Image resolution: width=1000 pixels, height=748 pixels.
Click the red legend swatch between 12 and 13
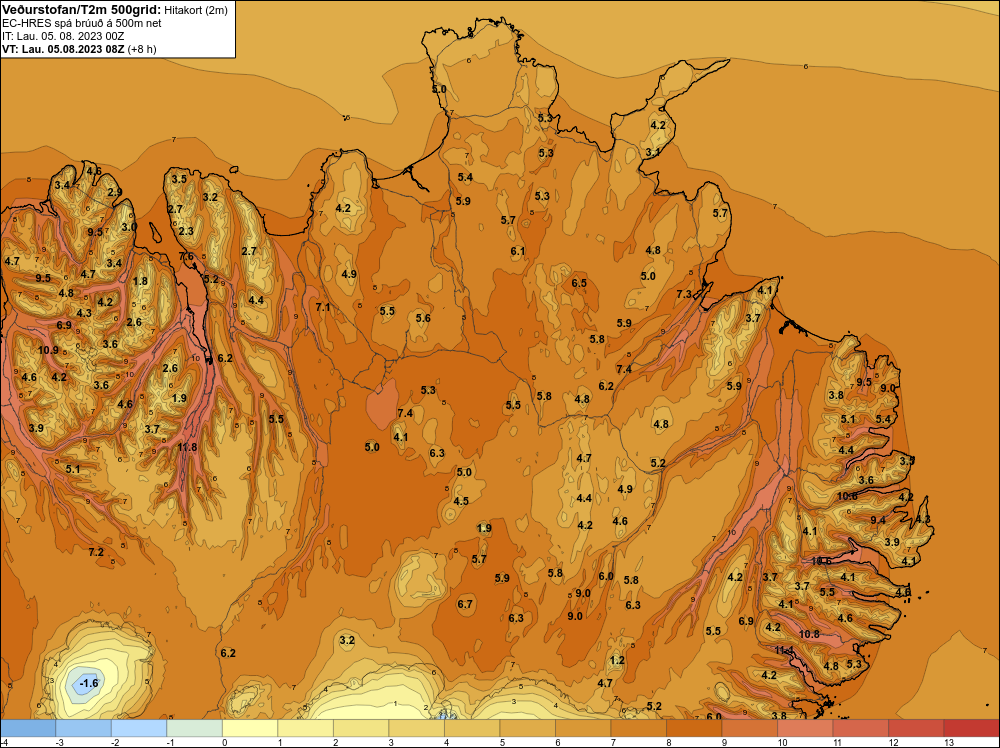pos(916,728)
